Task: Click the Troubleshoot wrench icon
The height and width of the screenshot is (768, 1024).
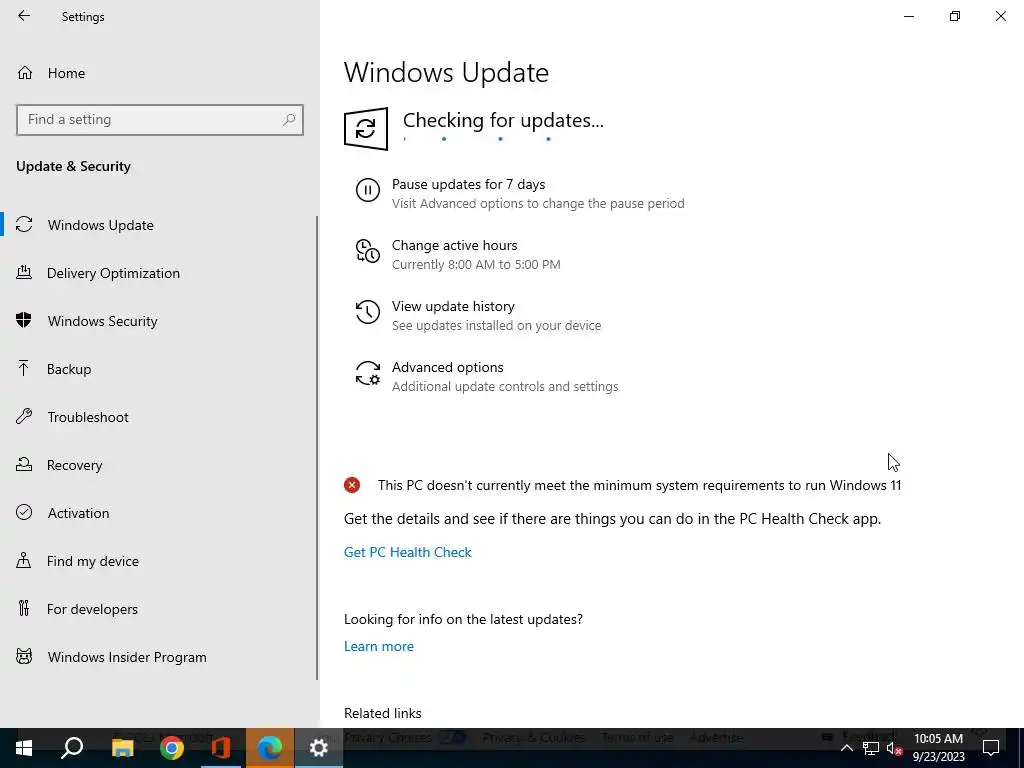Action: click(24, 416)
